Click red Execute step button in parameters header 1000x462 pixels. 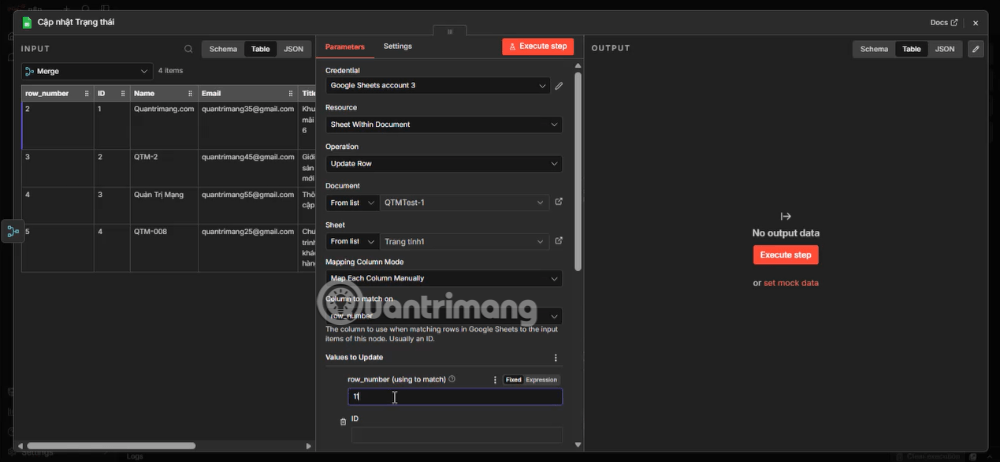538,47
